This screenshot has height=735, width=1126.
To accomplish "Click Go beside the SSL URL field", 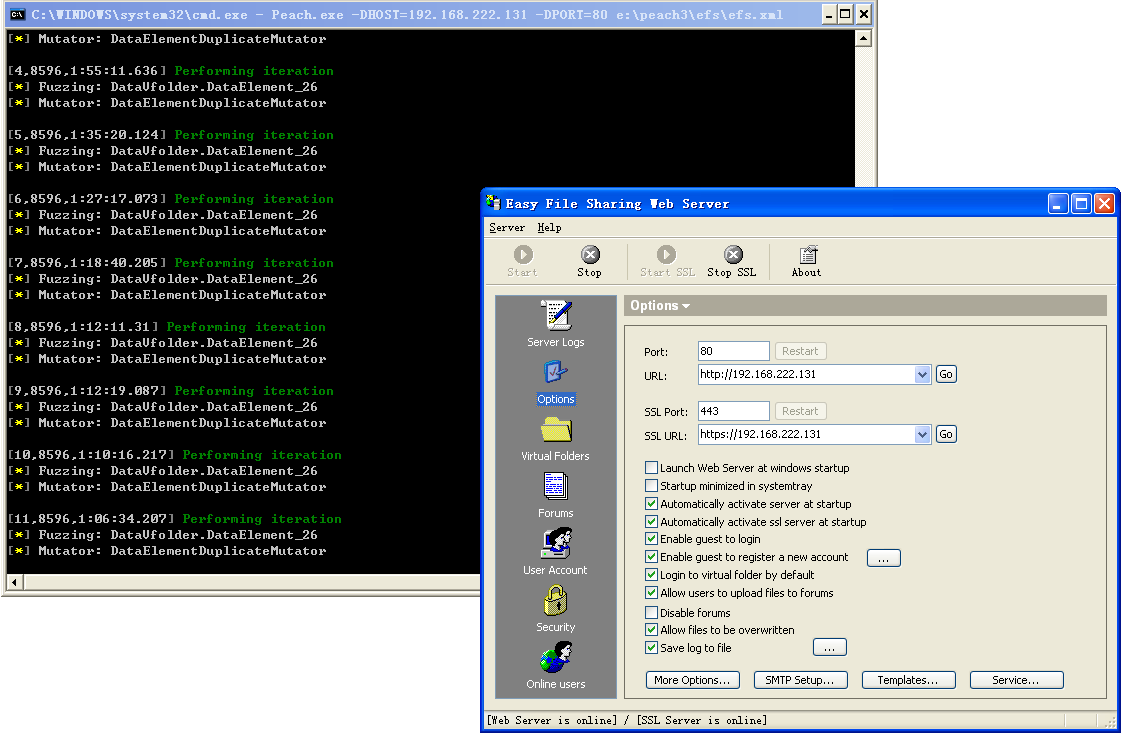I will click(946, 434).
